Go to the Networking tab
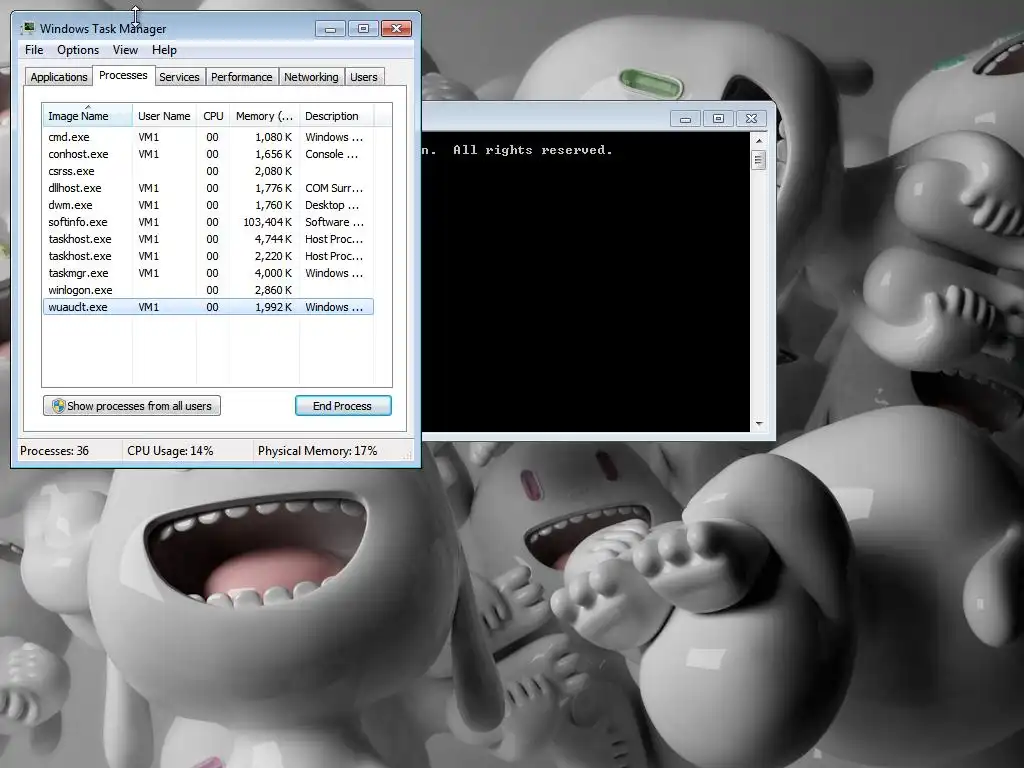This screenshot has height=768, width=1024. tap(311, 77)
